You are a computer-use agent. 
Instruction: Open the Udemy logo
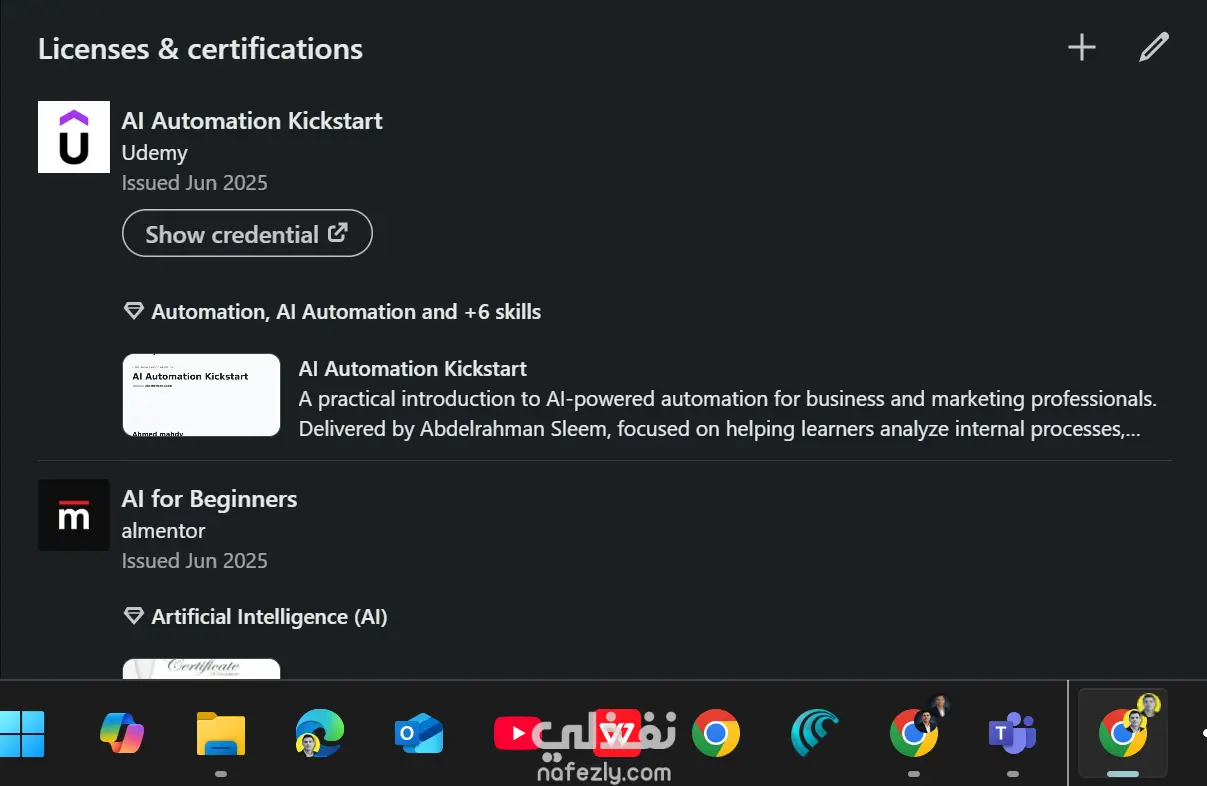[74, 137]
